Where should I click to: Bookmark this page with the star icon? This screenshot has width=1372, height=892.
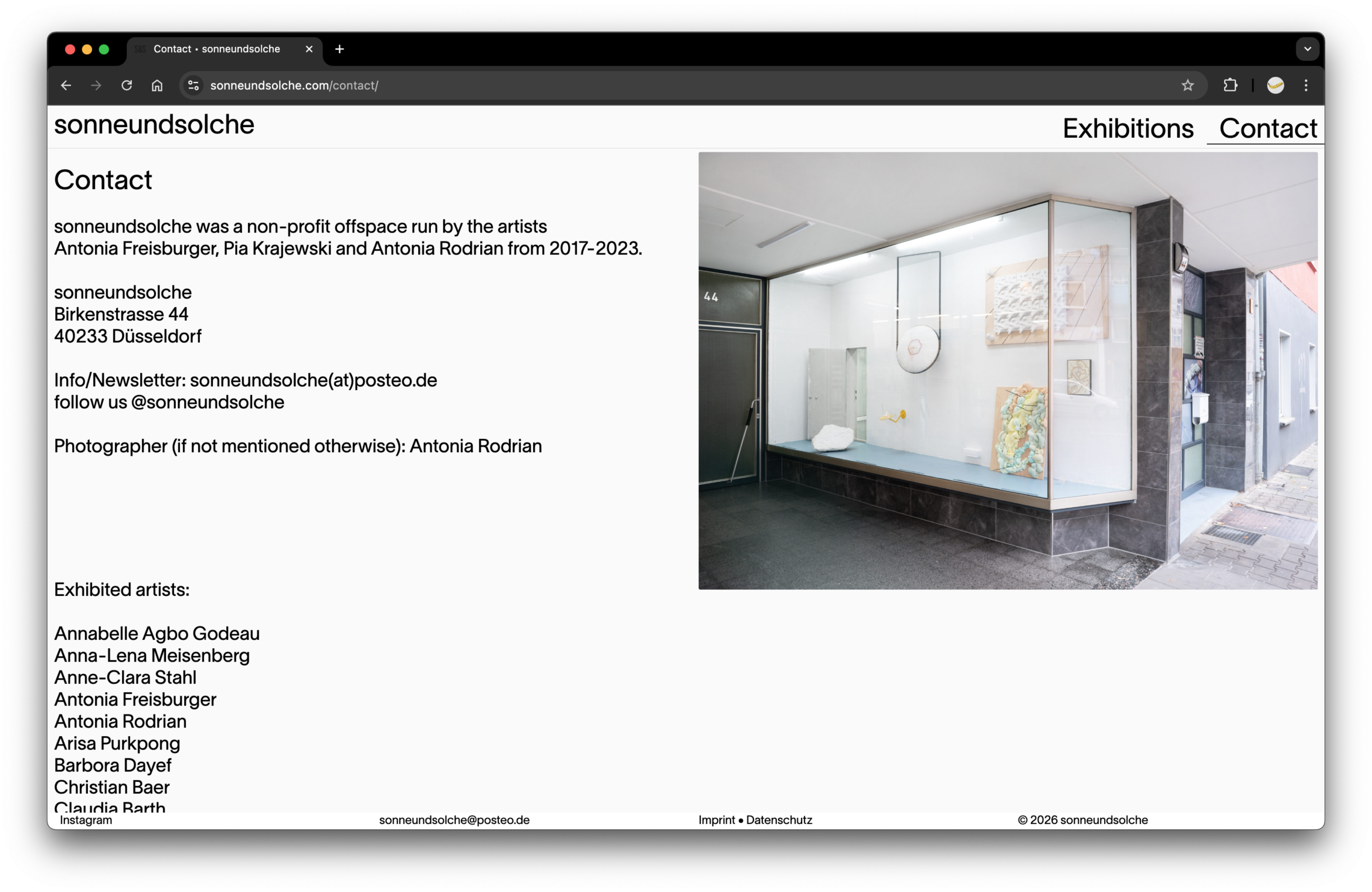[1187, 86]
